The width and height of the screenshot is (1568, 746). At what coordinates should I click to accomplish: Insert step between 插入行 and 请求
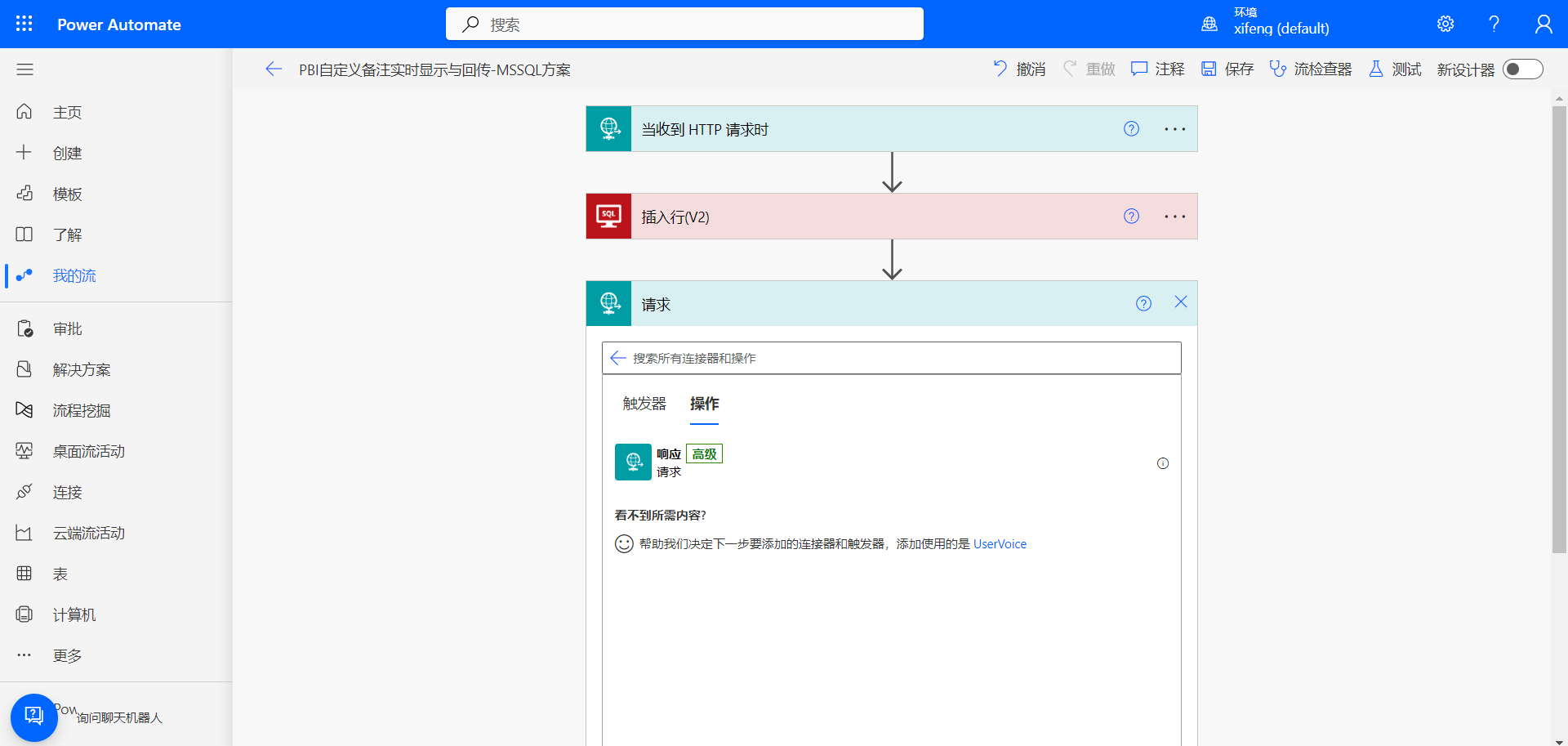892,260
